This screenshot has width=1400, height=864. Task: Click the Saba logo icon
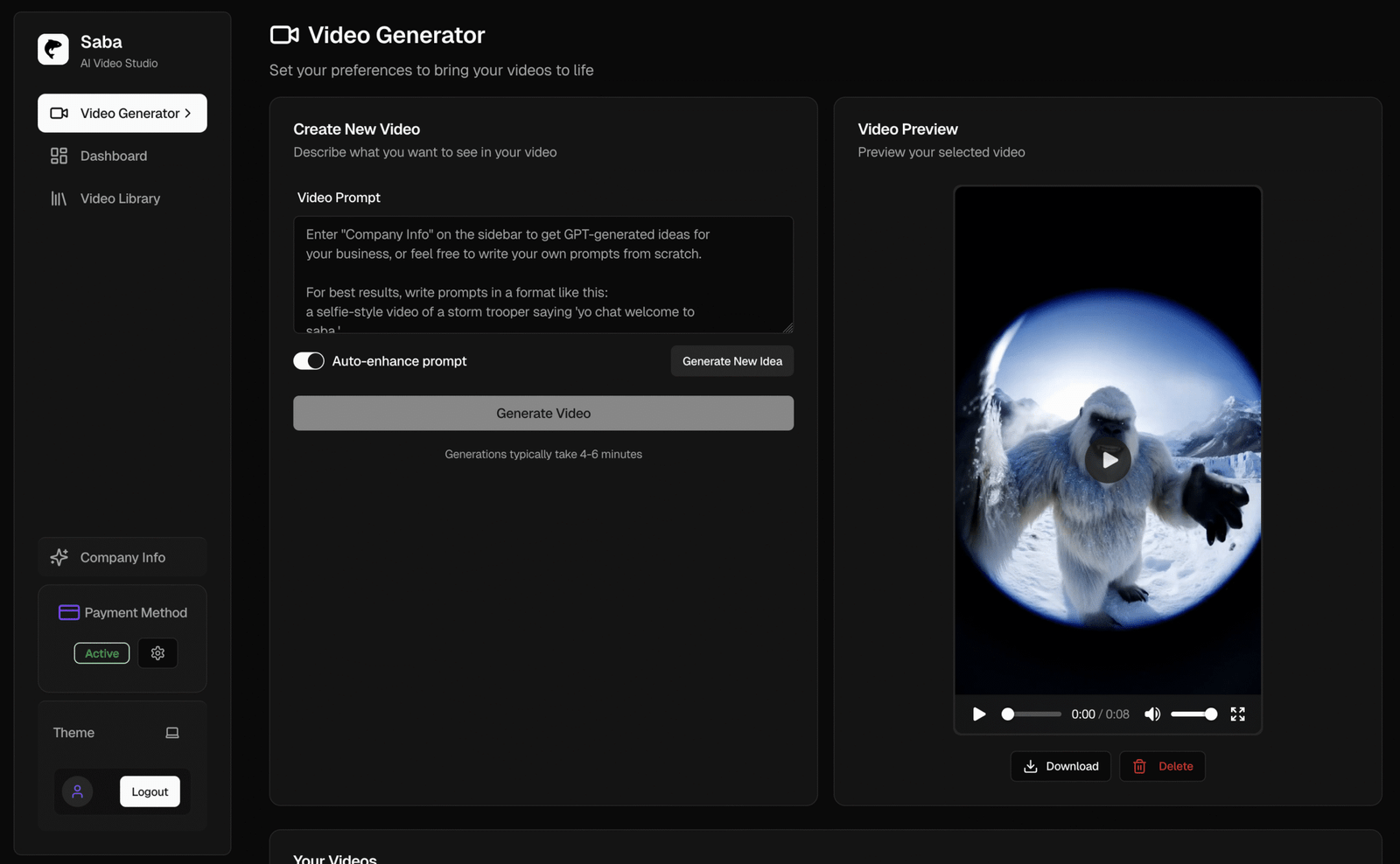click(x=52, y=49)
